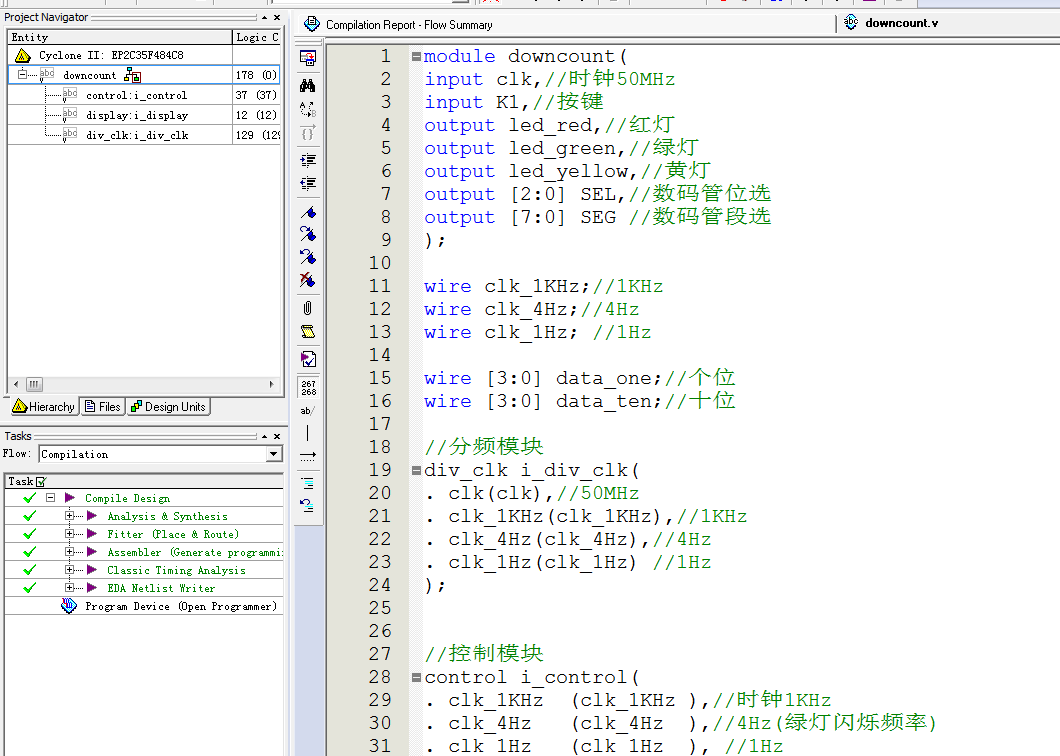Increase indent with the indent icon
Screen dimensions: 1060x756
click(308, 160)
